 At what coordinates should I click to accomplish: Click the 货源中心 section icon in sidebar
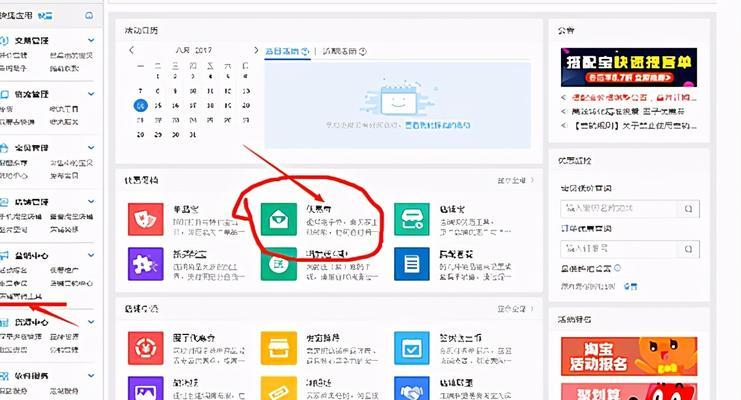(x=4, y=322)
